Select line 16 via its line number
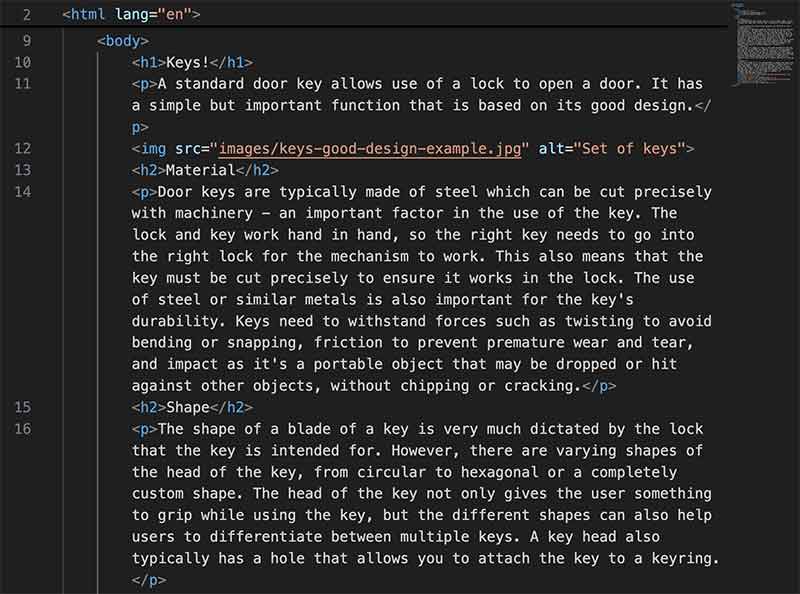 (24, 429)
